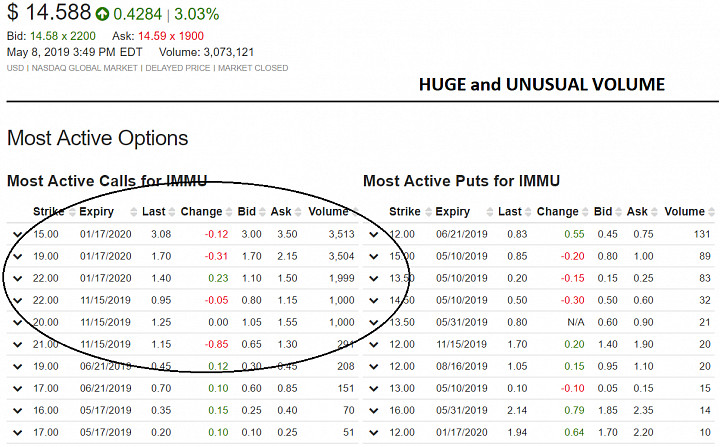Click the 0.64 change cell in puts
The image size is (720, 447).
[574, 433]
